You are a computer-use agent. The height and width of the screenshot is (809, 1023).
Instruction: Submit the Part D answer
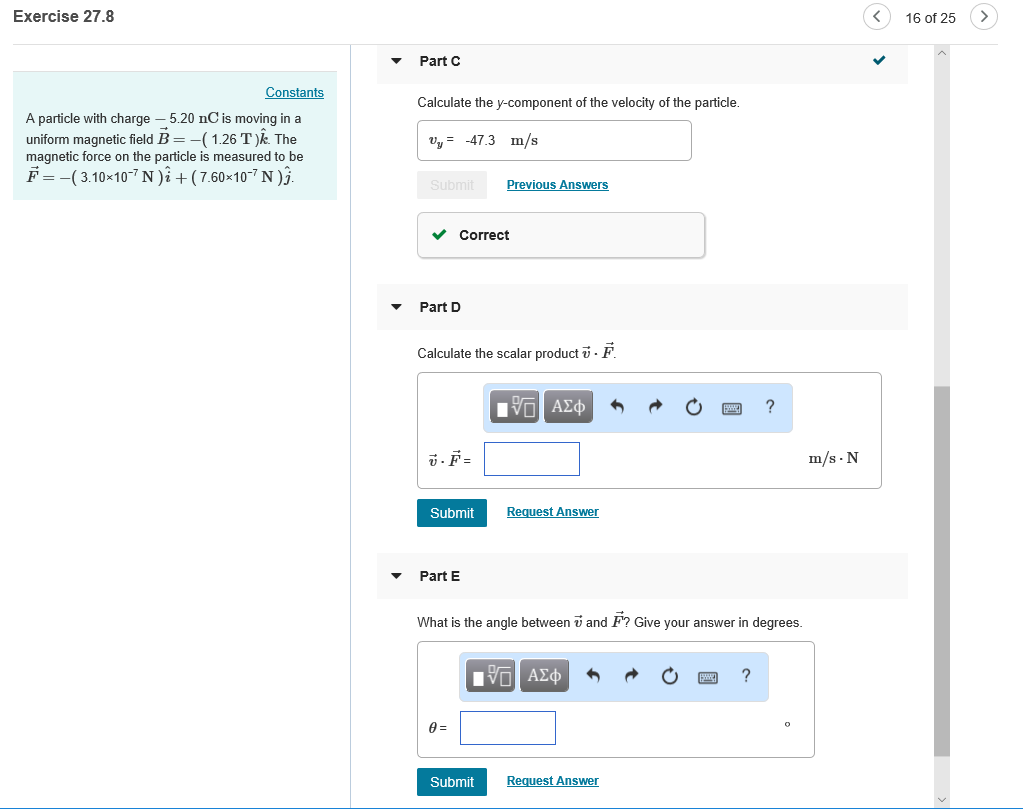tap(451, 512)
